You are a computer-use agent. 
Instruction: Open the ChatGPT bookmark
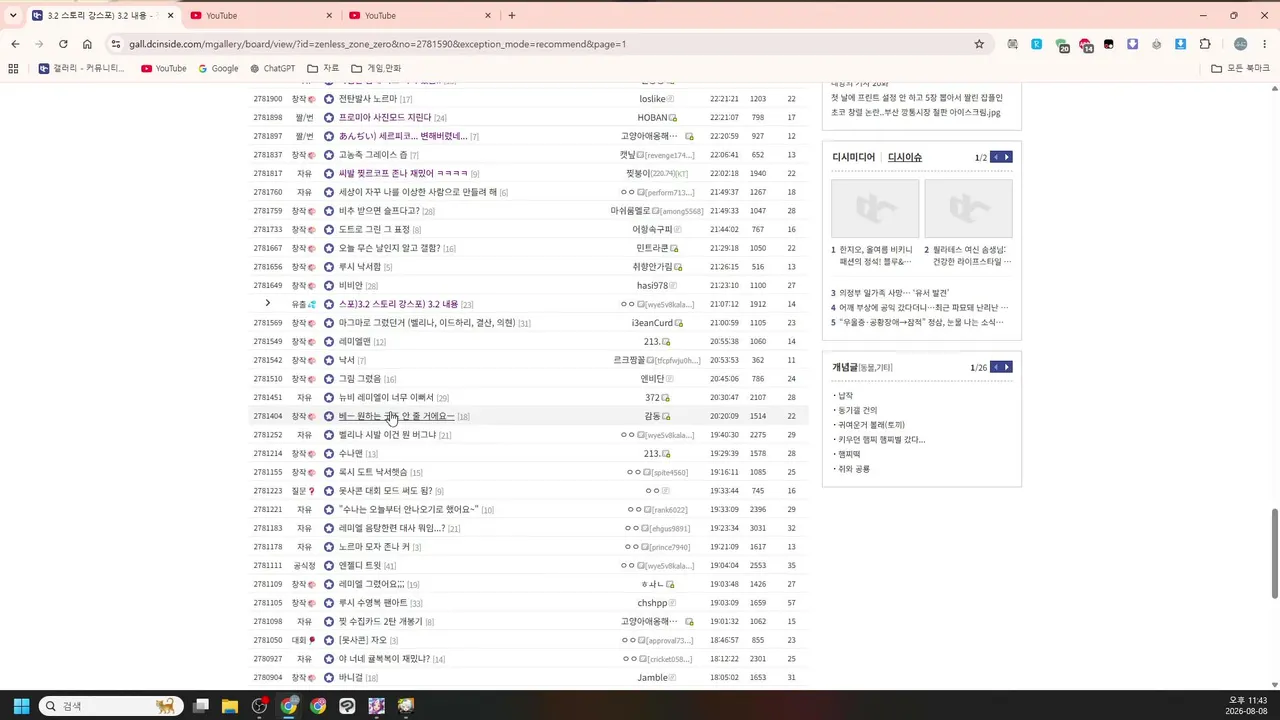[273, 68]
